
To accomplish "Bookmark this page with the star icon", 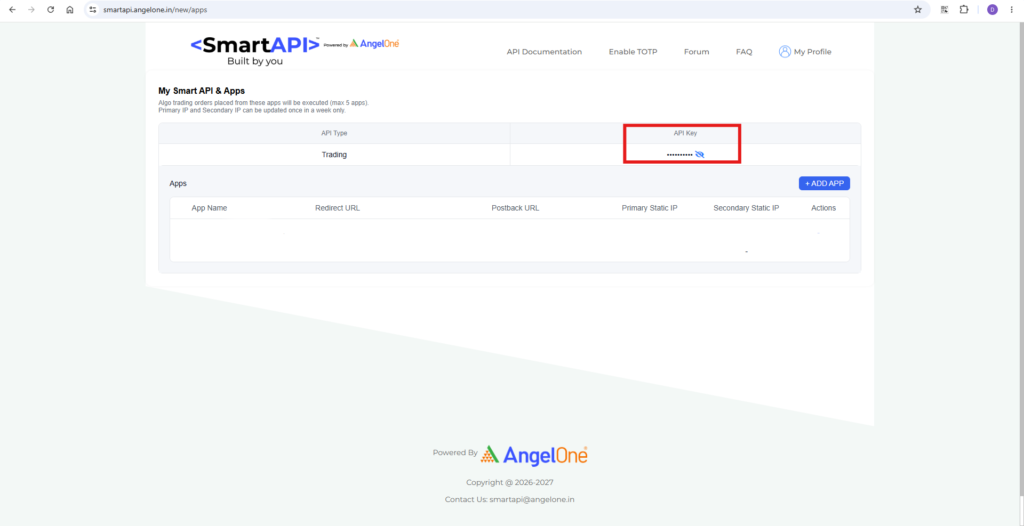I will click(x=918, y=10).
